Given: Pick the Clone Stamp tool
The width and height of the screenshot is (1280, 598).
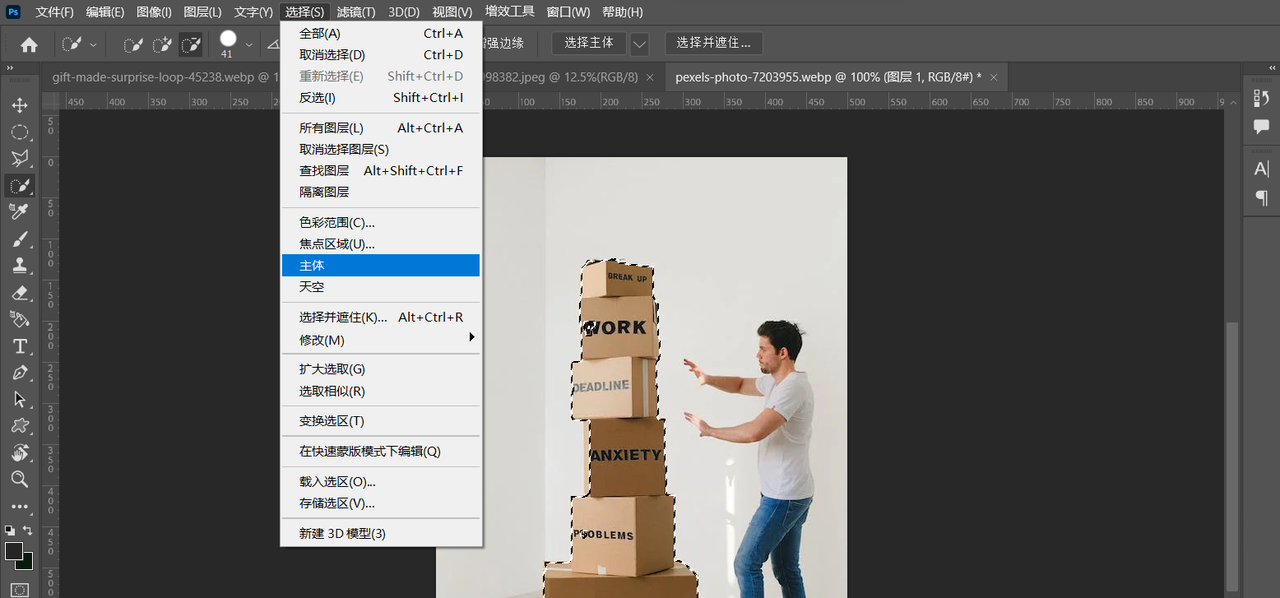Looking at the screenshot, I should [x=19, y=265].
